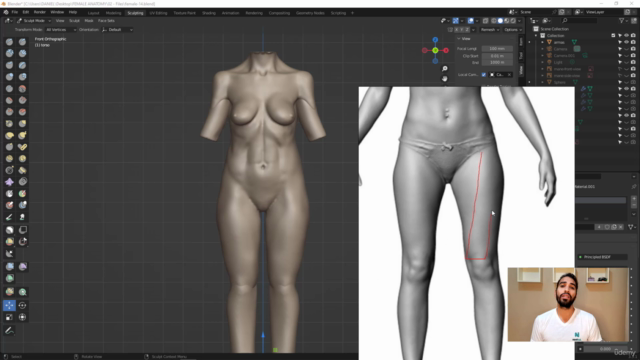Viewport: 640px width, 360px height.
Task: Adjust the clip End value
Action: pyautogui.click(x=497, y=62)
